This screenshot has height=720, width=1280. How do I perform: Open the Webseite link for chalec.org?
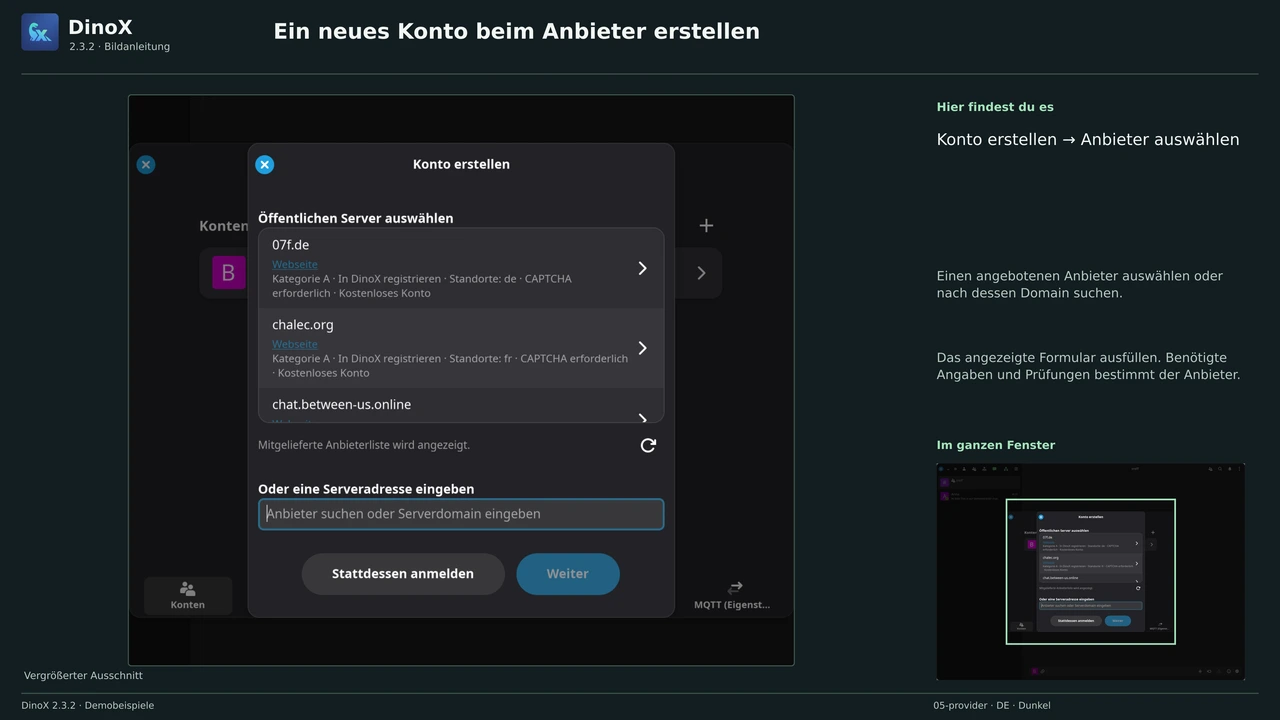coord(295,345)
